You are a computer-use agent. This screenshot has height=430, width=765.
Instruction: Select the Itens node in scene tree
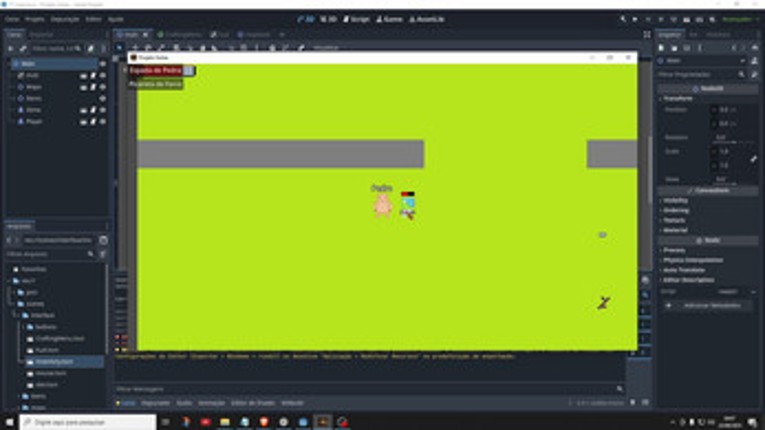(34, 98)
